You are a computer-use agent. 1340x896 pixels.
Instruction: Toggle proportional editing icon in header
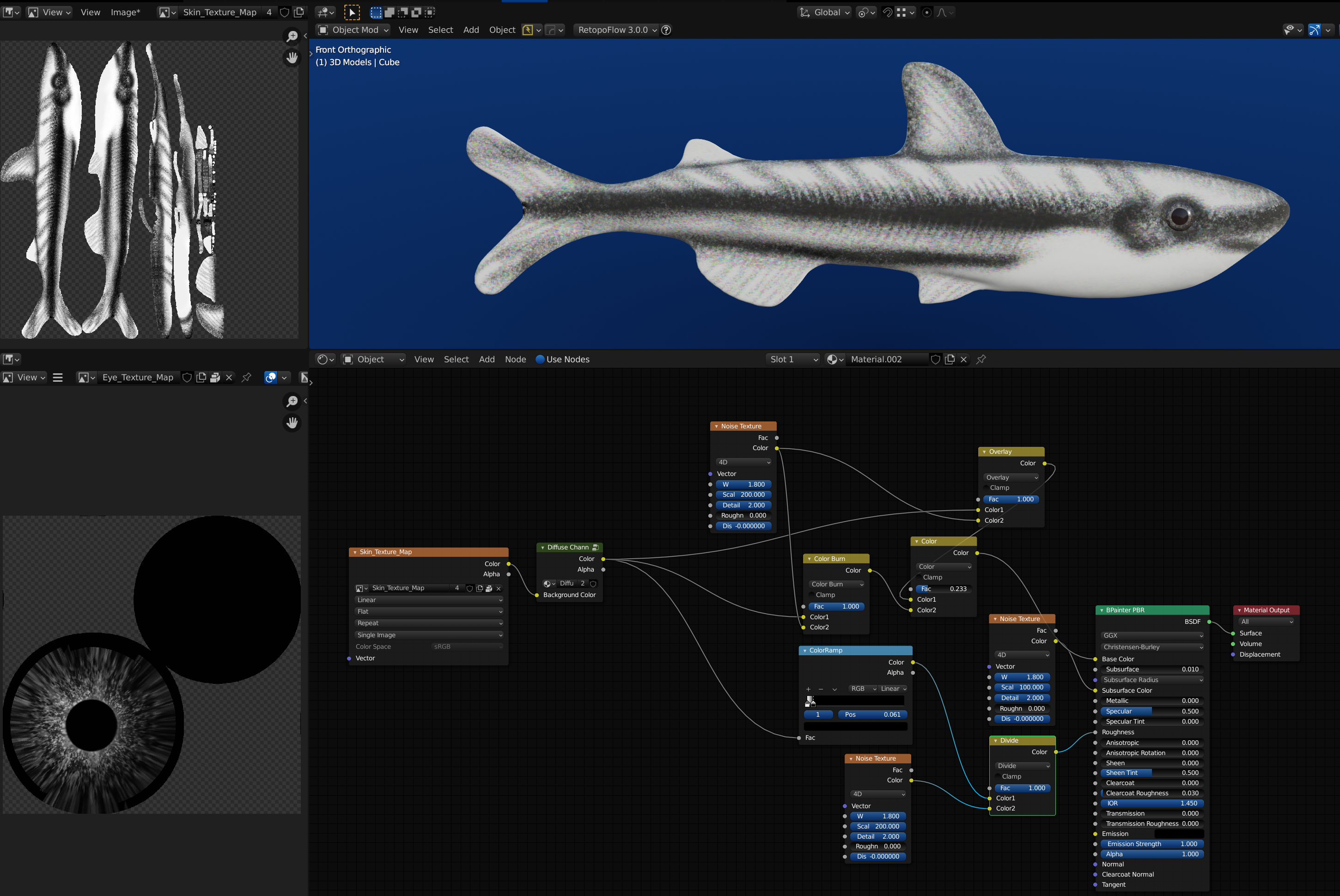(x=927, y=12)
